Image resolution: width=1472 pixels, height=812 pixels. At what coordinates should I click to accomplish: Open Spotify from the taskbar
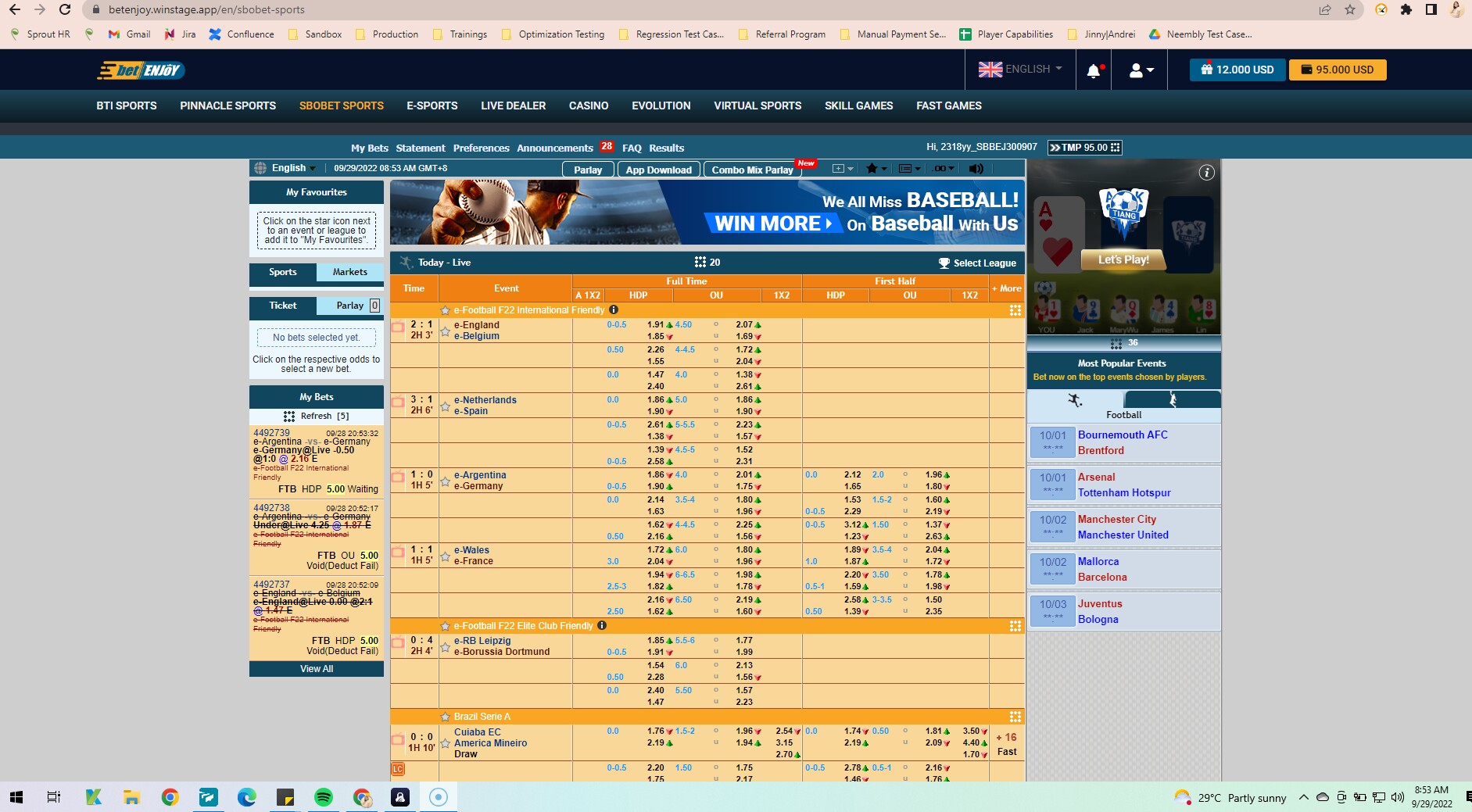click(324, 797)
